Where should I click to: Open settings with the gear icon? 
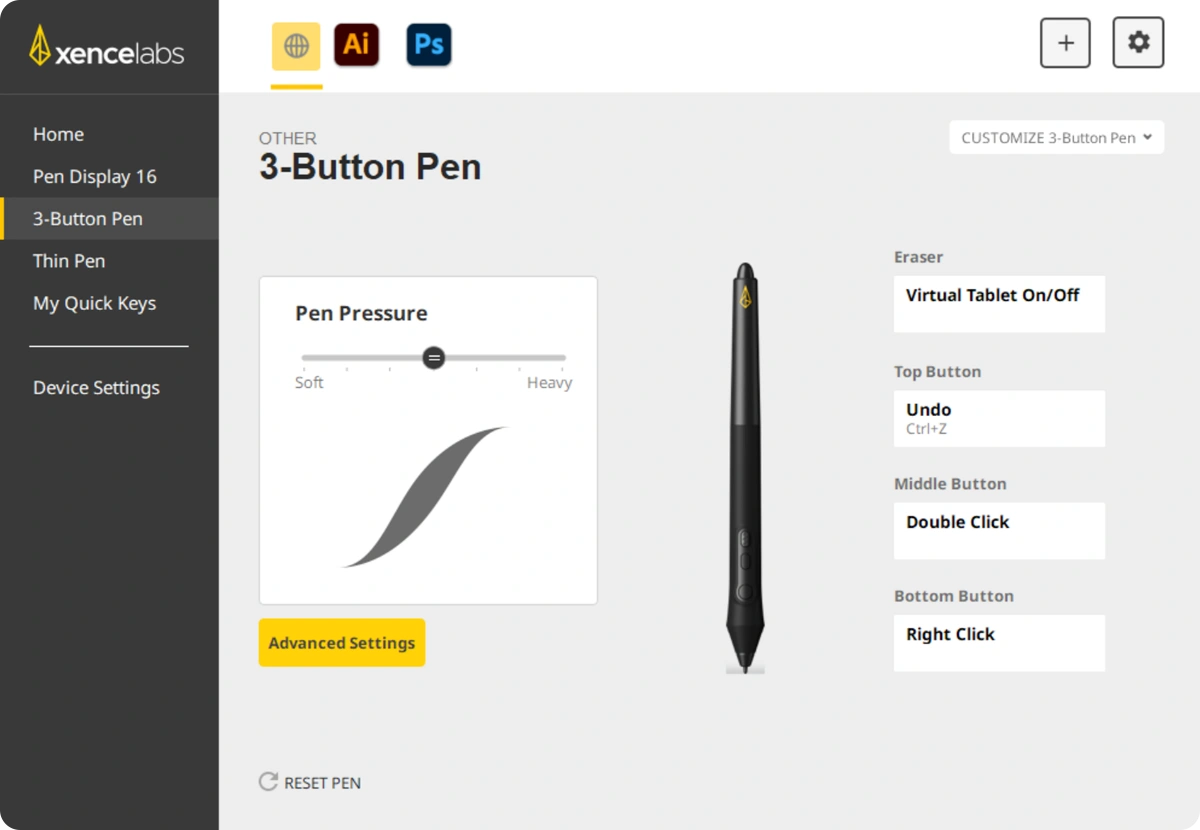[1138, 42]
